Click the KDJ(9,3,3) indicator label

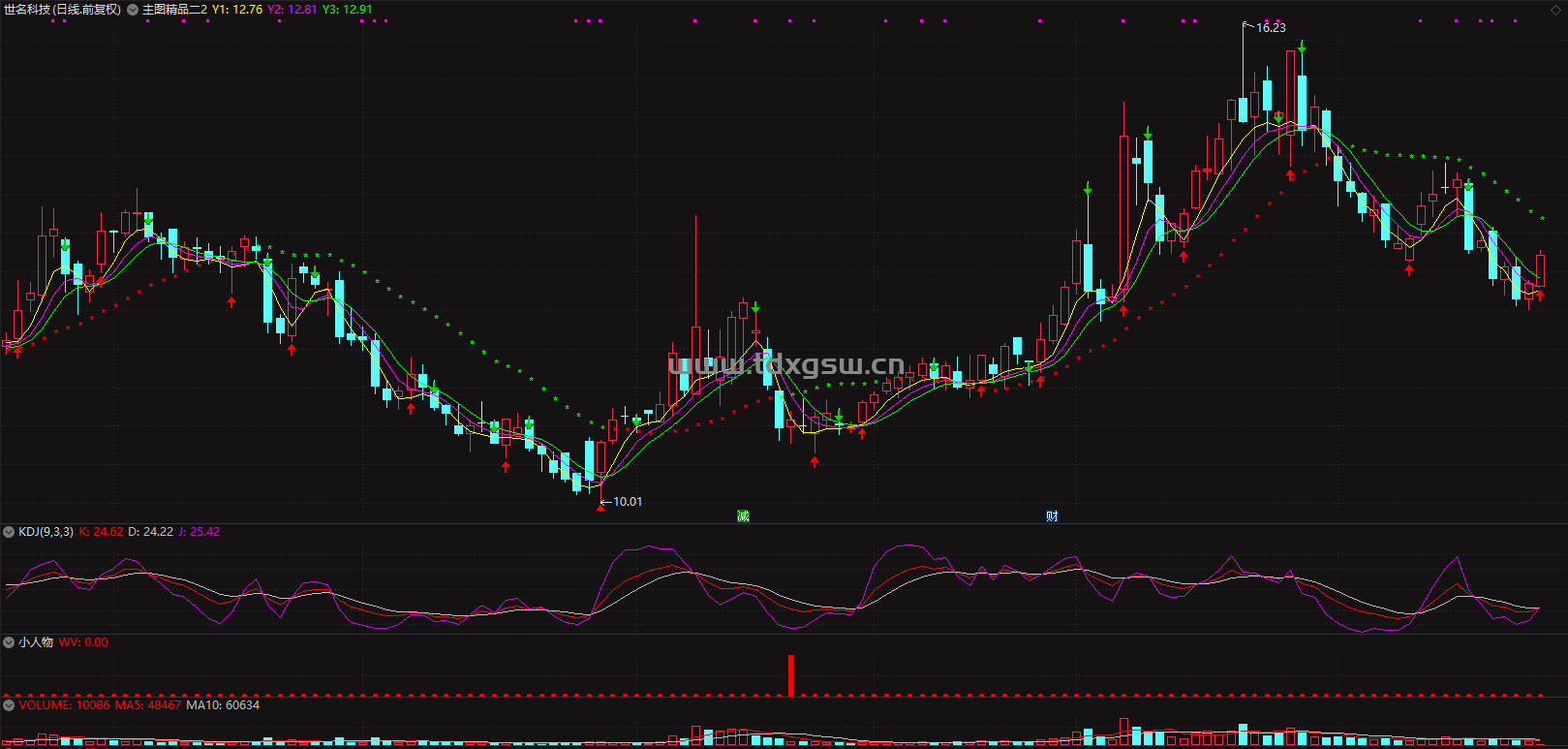pyautogui.click(x=46, y=532)
